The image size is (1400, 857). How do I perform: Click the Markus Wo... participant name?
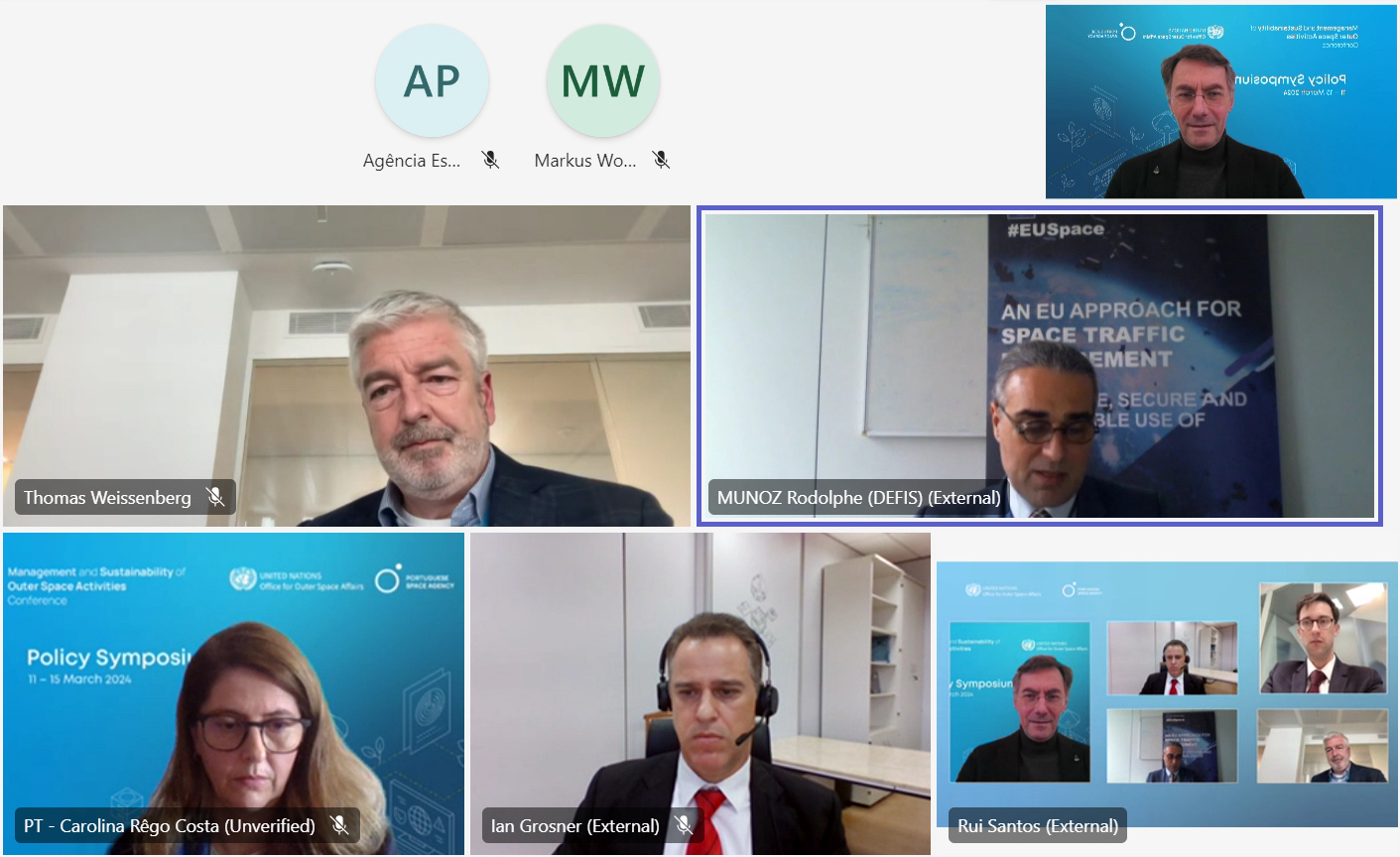[x=585, y=160]
